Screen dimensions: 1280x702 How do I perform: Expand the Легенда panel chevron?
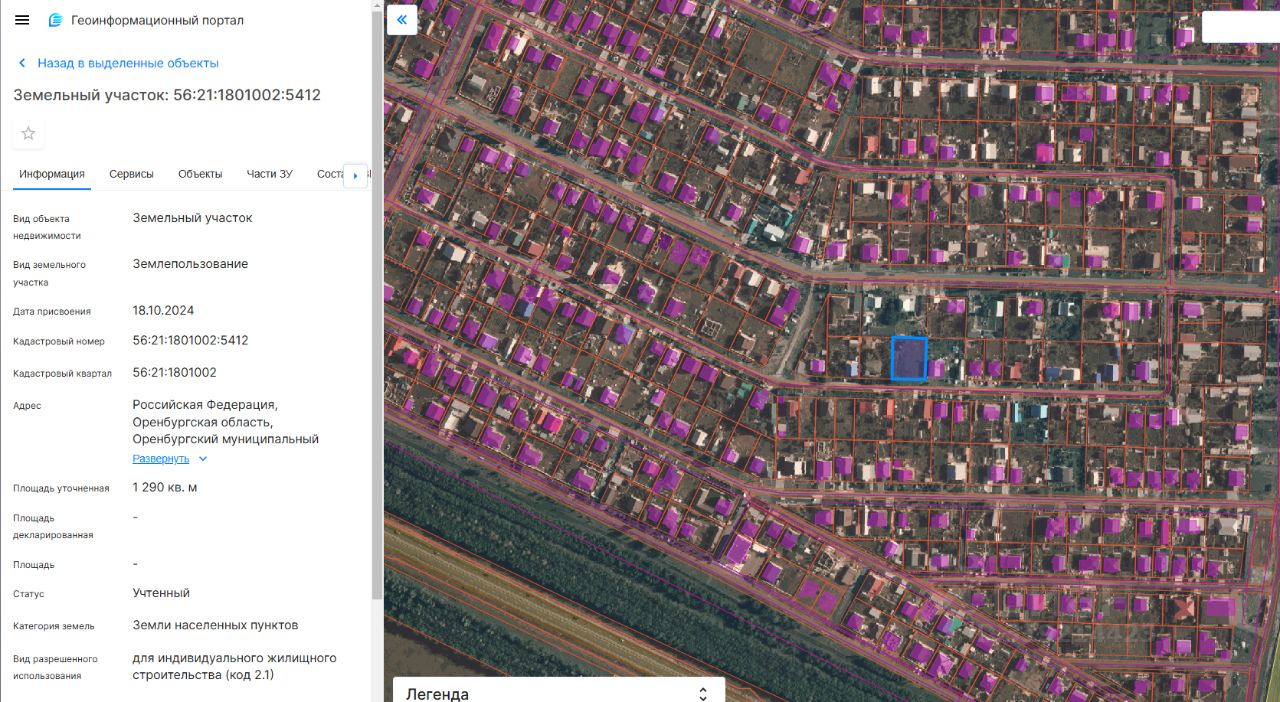tap(703, 693)
